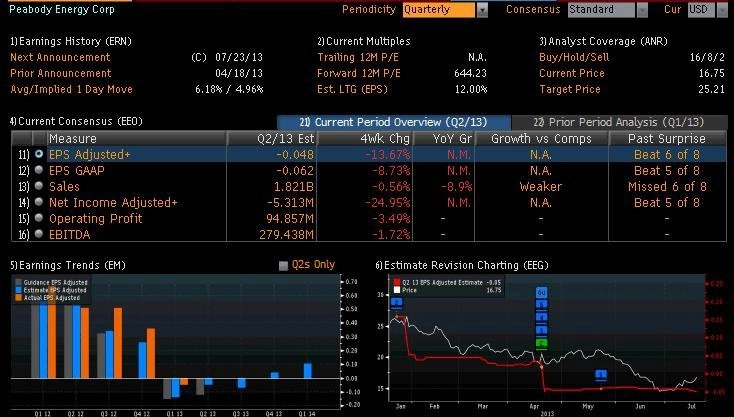The width and height of the screenshot is (734, 417).
Task: Open 1) Earnings History (ERN)
Action: pyautogui.click(x=71, y=41)
